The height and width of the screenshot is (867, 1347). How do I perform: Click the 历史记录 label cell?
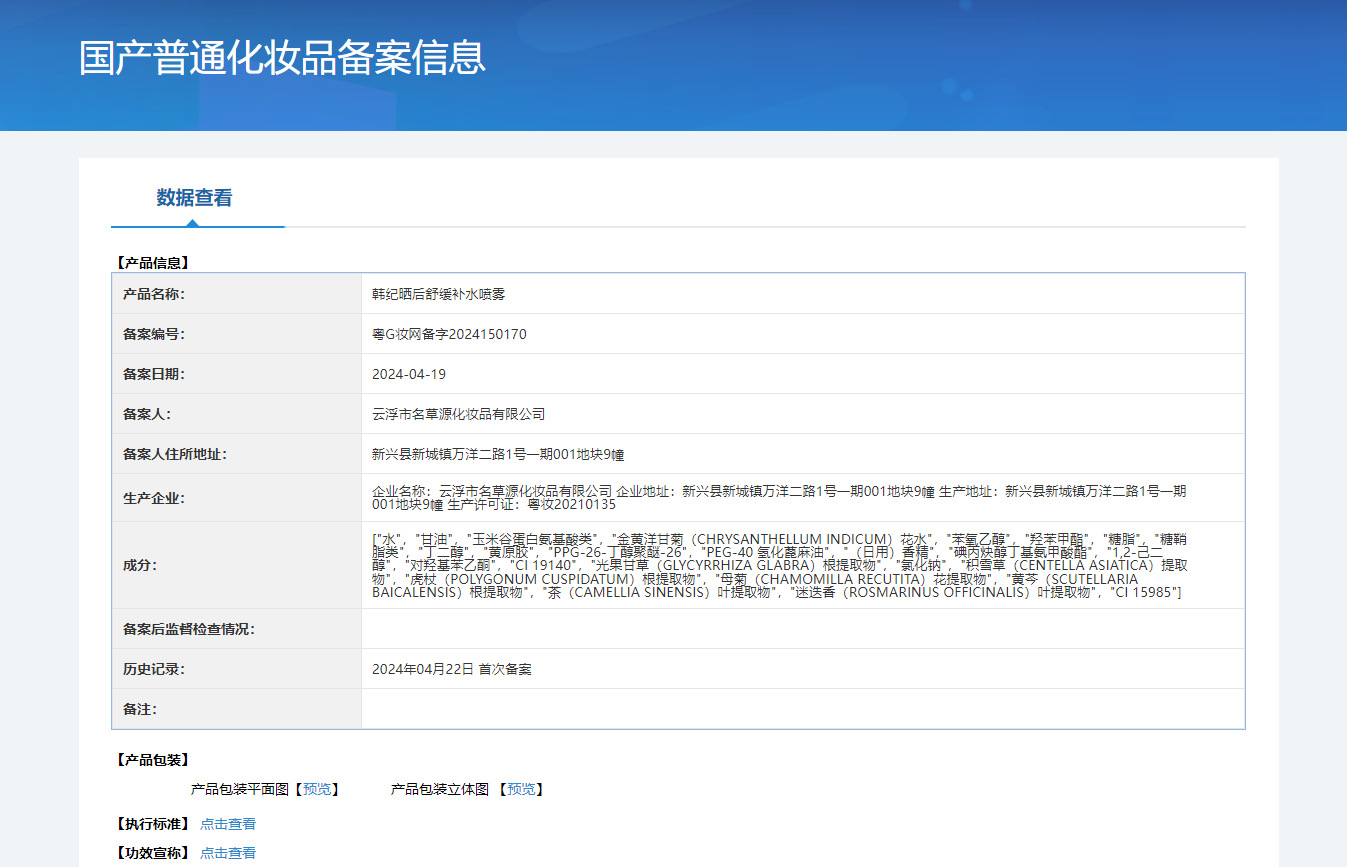[x=237, y=669]
